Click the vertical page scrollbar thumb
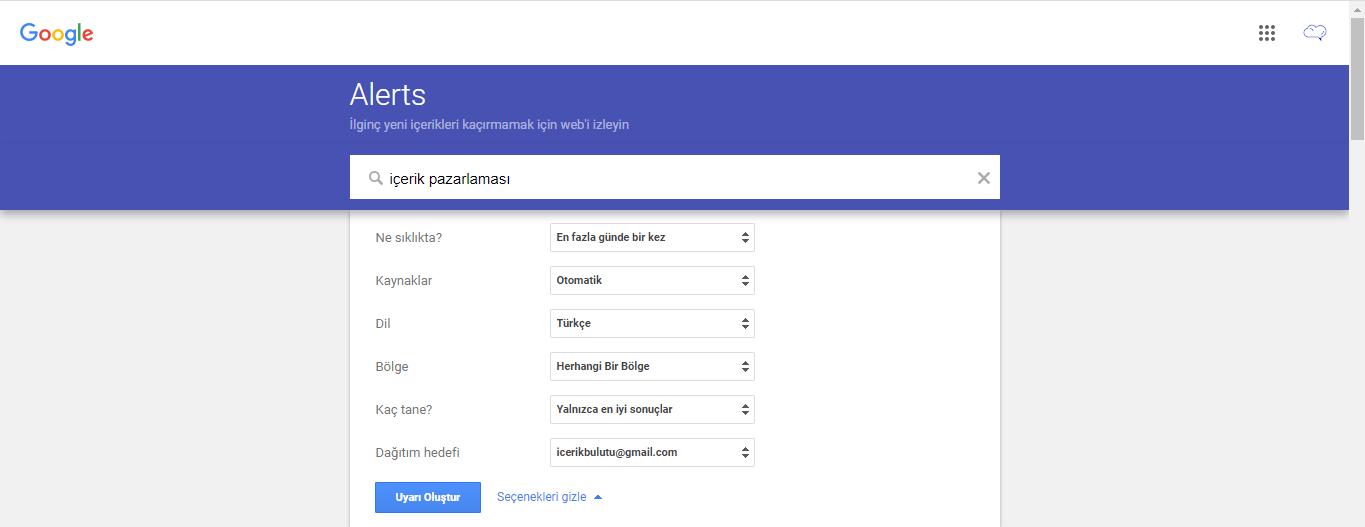1365x527 pixels. 1357,77
